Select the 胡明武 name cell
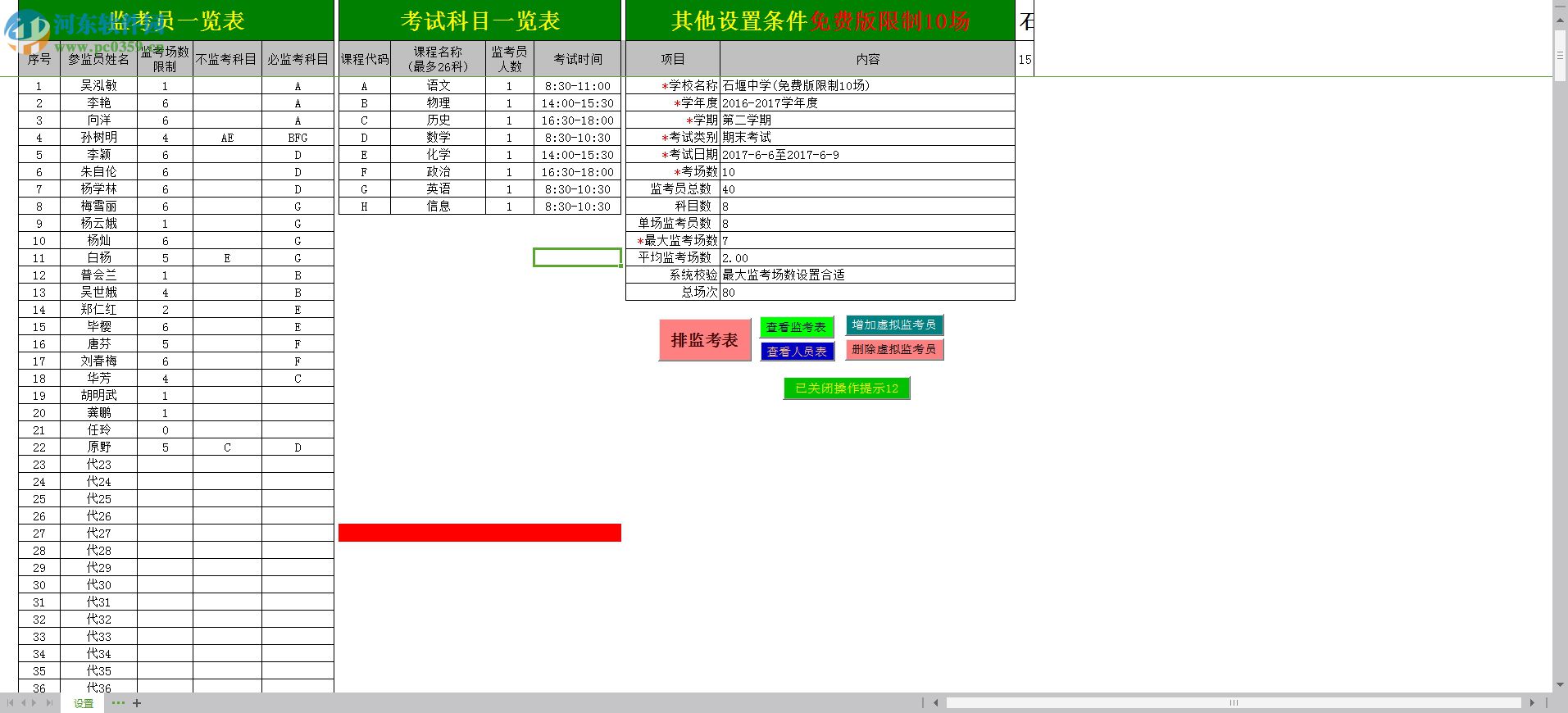This screenshot has width=1568, height=713. point(98,395)
